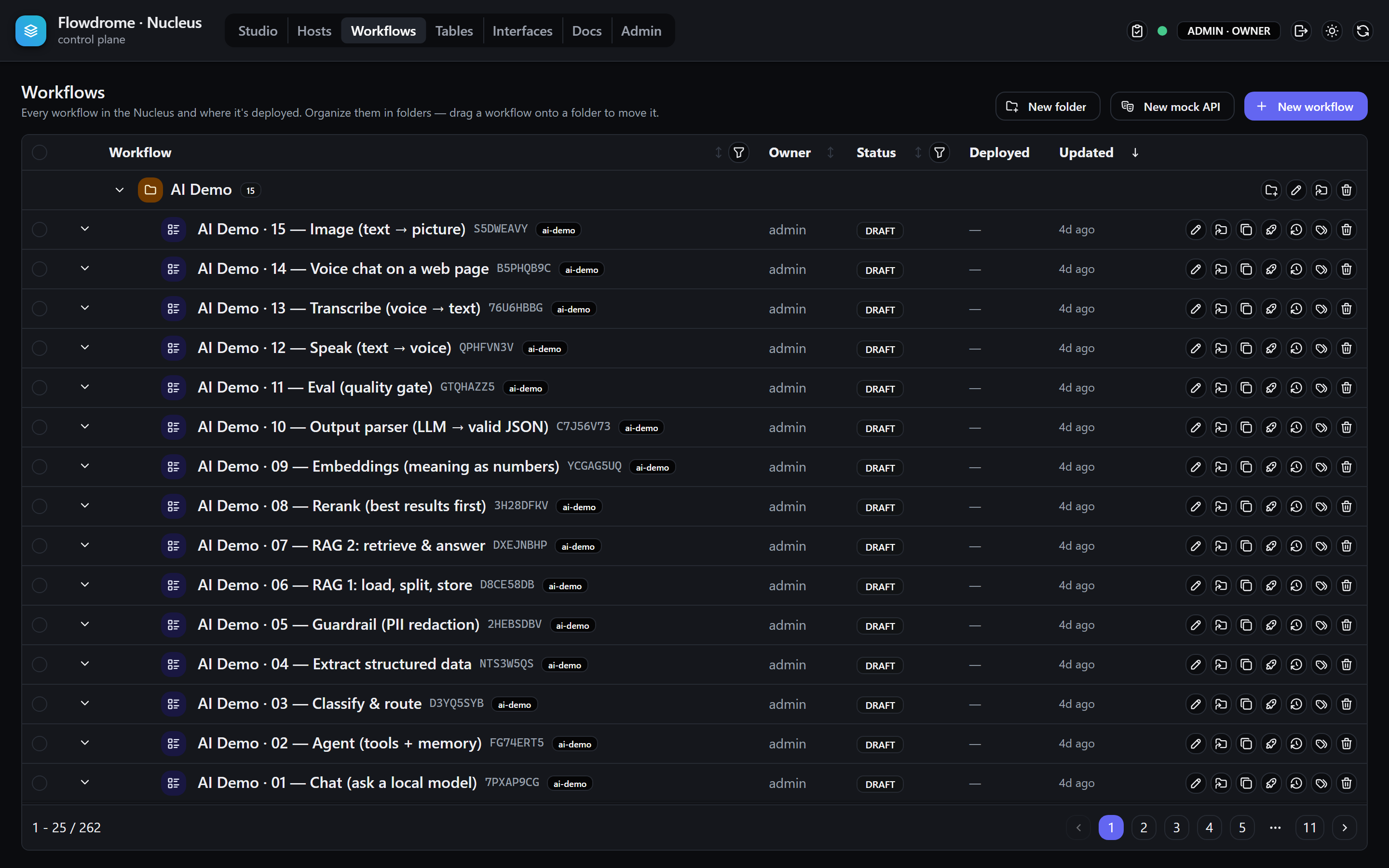This screenshot has height=868, width=1389.
Task: Deploy AI Demo 12 Speak with rocket icon
Action: 1271,349
